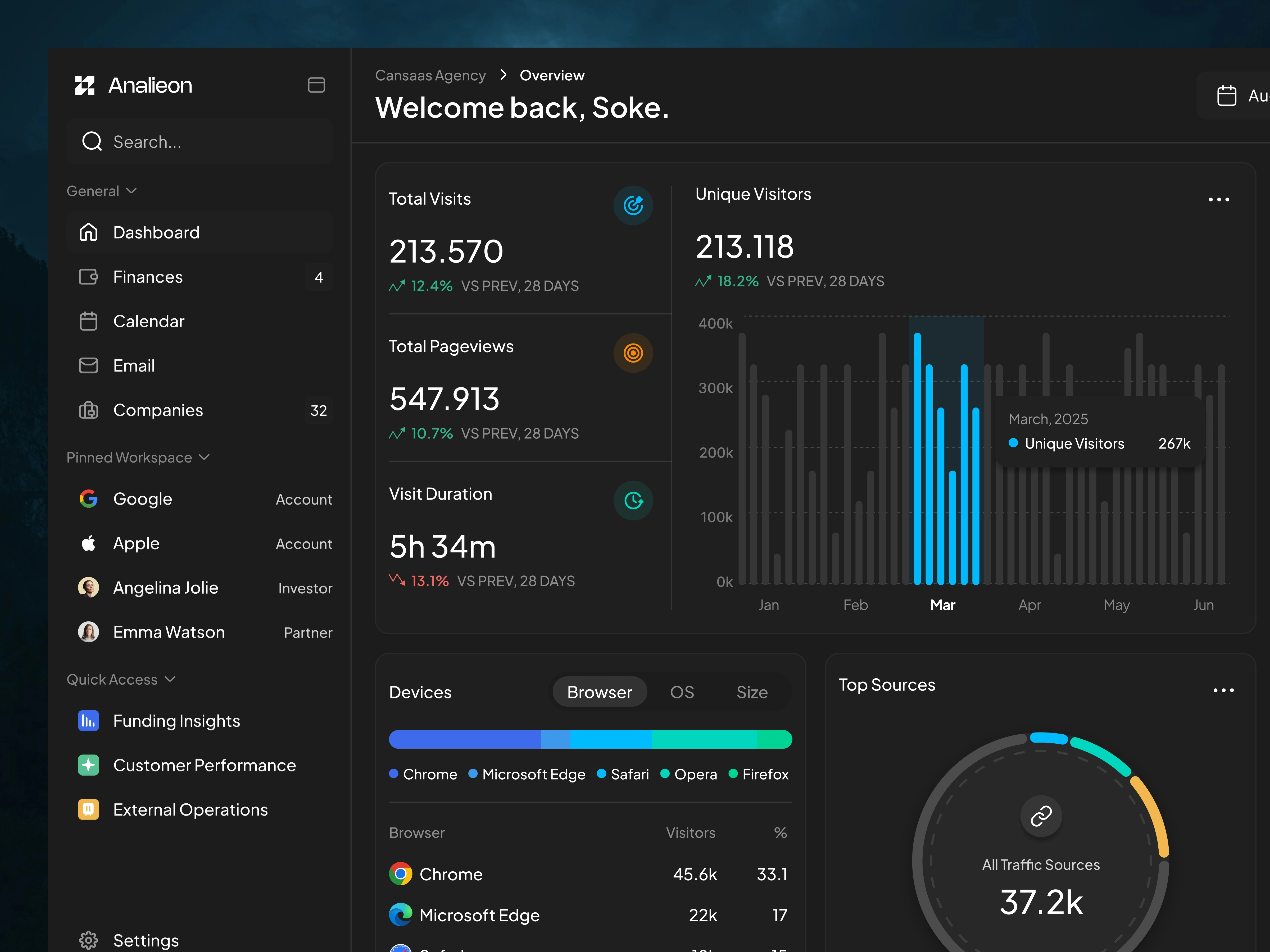Open the Finances menu item
Image resolution: width=1270 pixels, height=952 pixels.
(x=148, y=277)
